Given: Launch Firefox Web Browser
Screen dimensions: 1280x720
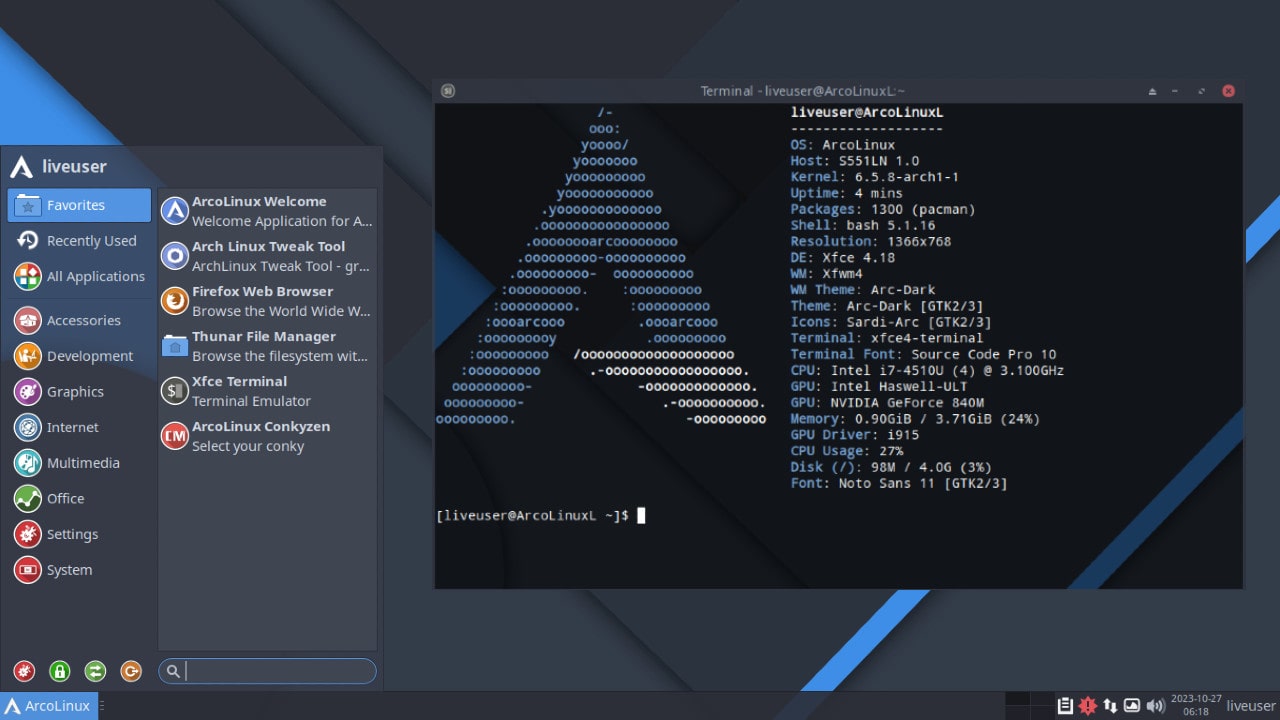Looking at the screenshot, I should tap(267, 301).
